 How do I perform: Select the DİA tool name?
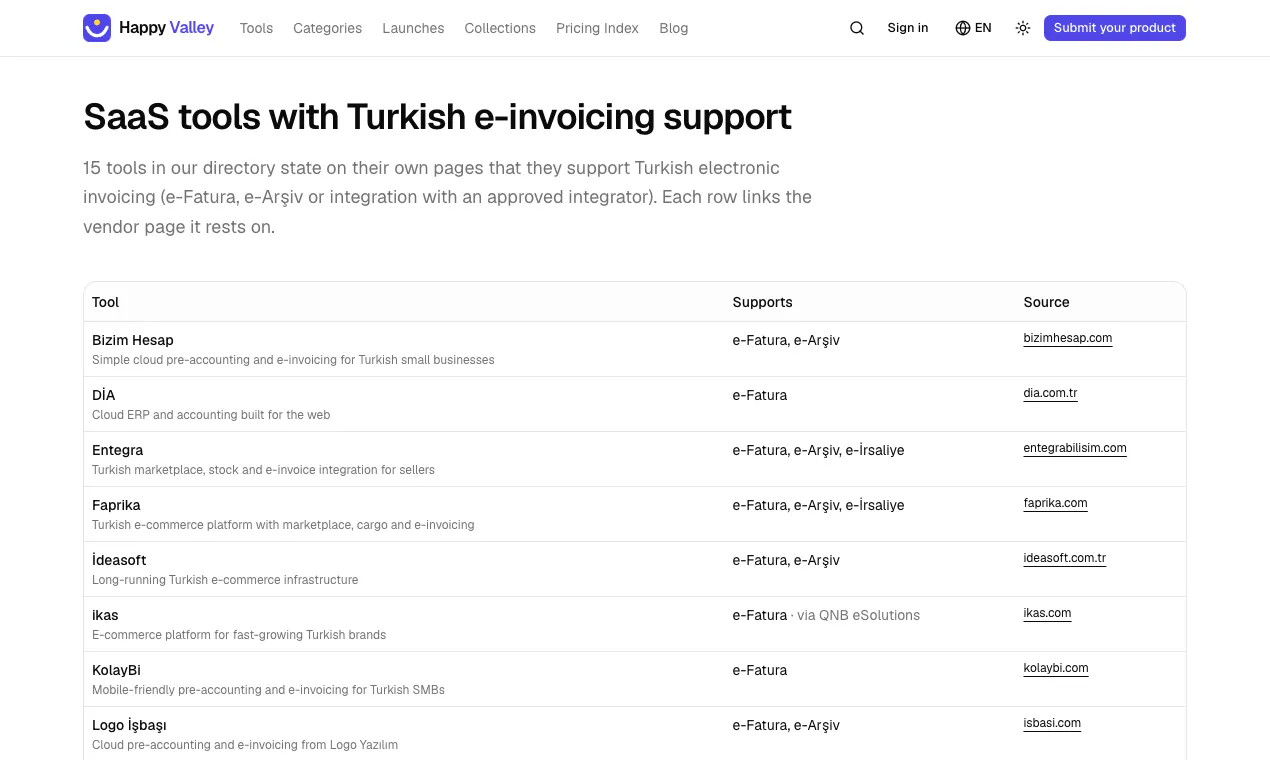pos(104,395)
